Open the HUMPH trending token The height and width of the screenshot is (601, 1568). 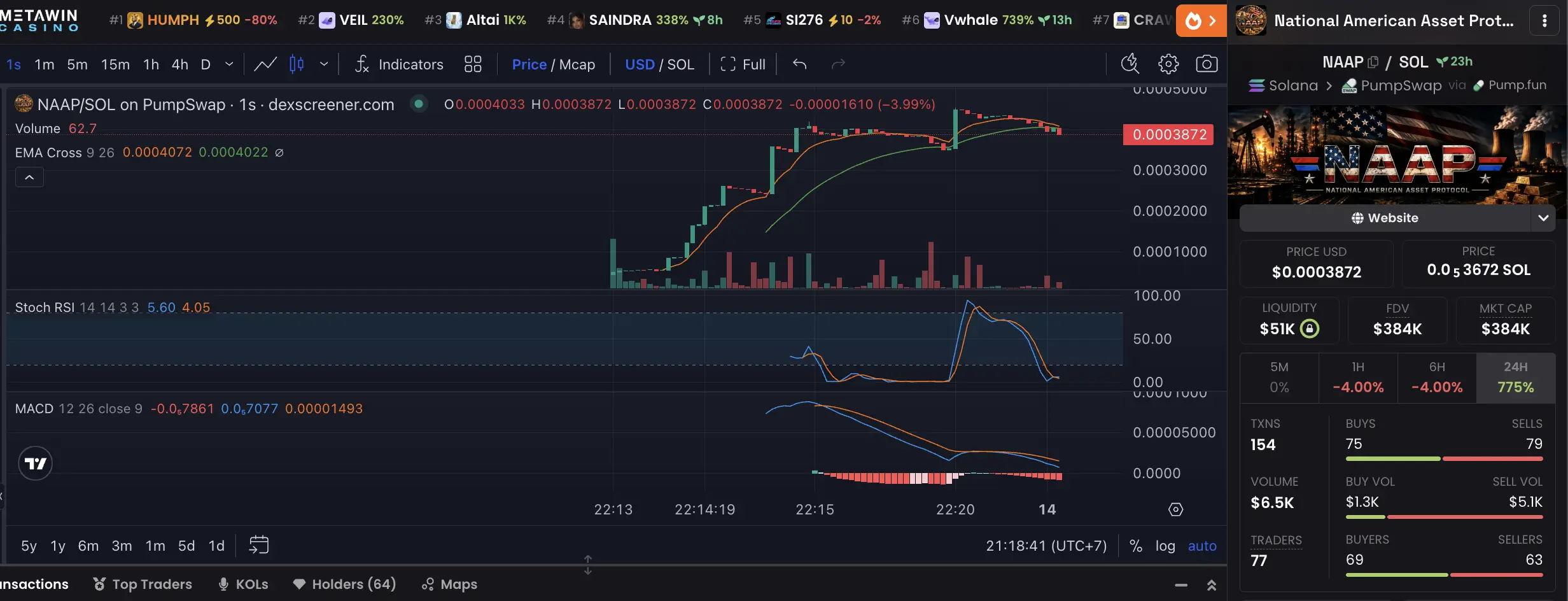pyautogui.click(x=193, y=20)
